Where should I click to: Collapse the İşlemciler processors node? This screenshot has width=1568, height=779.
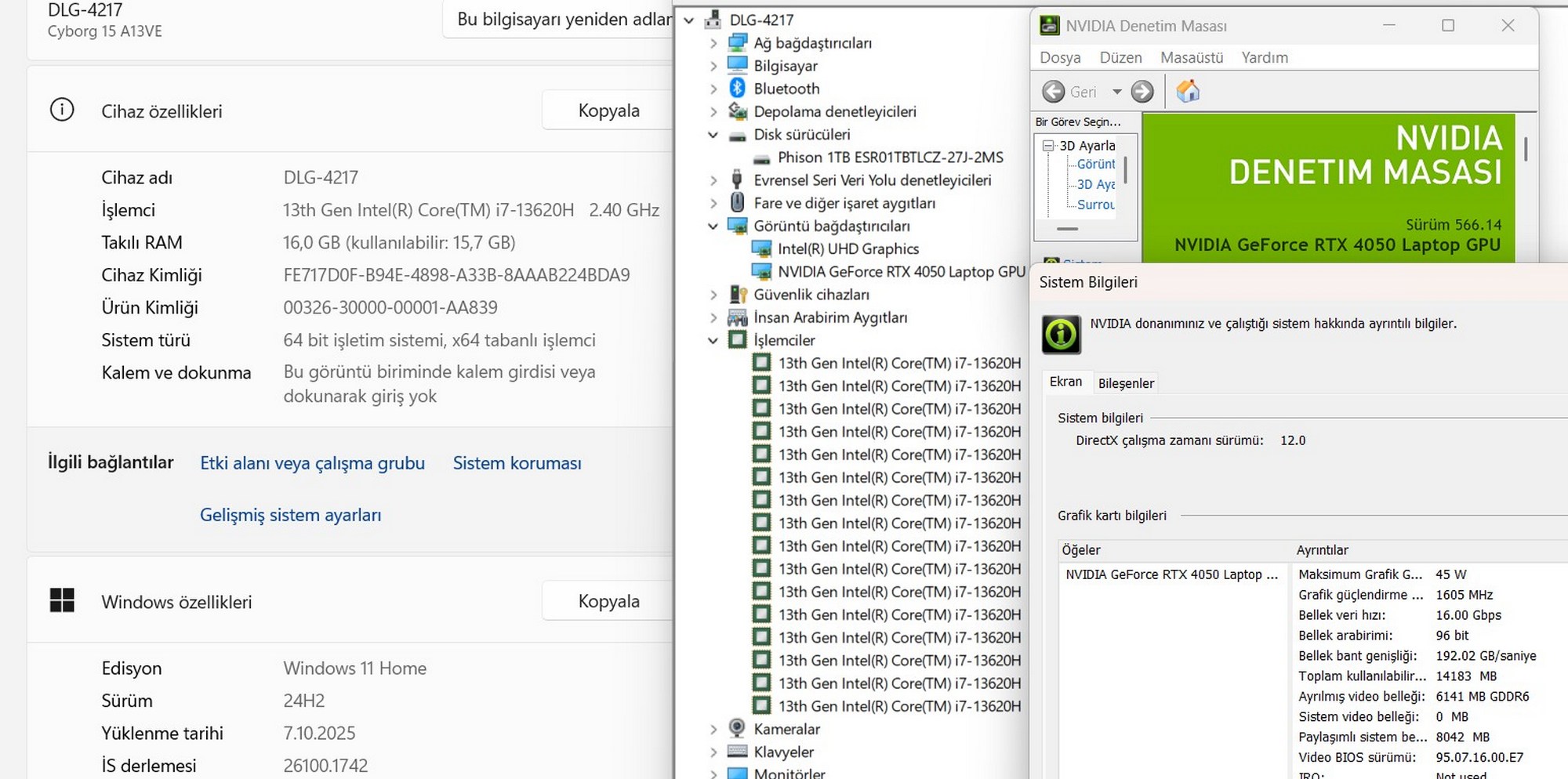(713, 341)
